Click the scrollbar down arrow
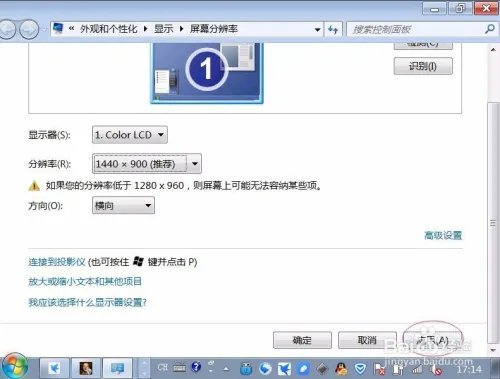The image size is (500, 379). pyautogui.click(x=493, y=350)
